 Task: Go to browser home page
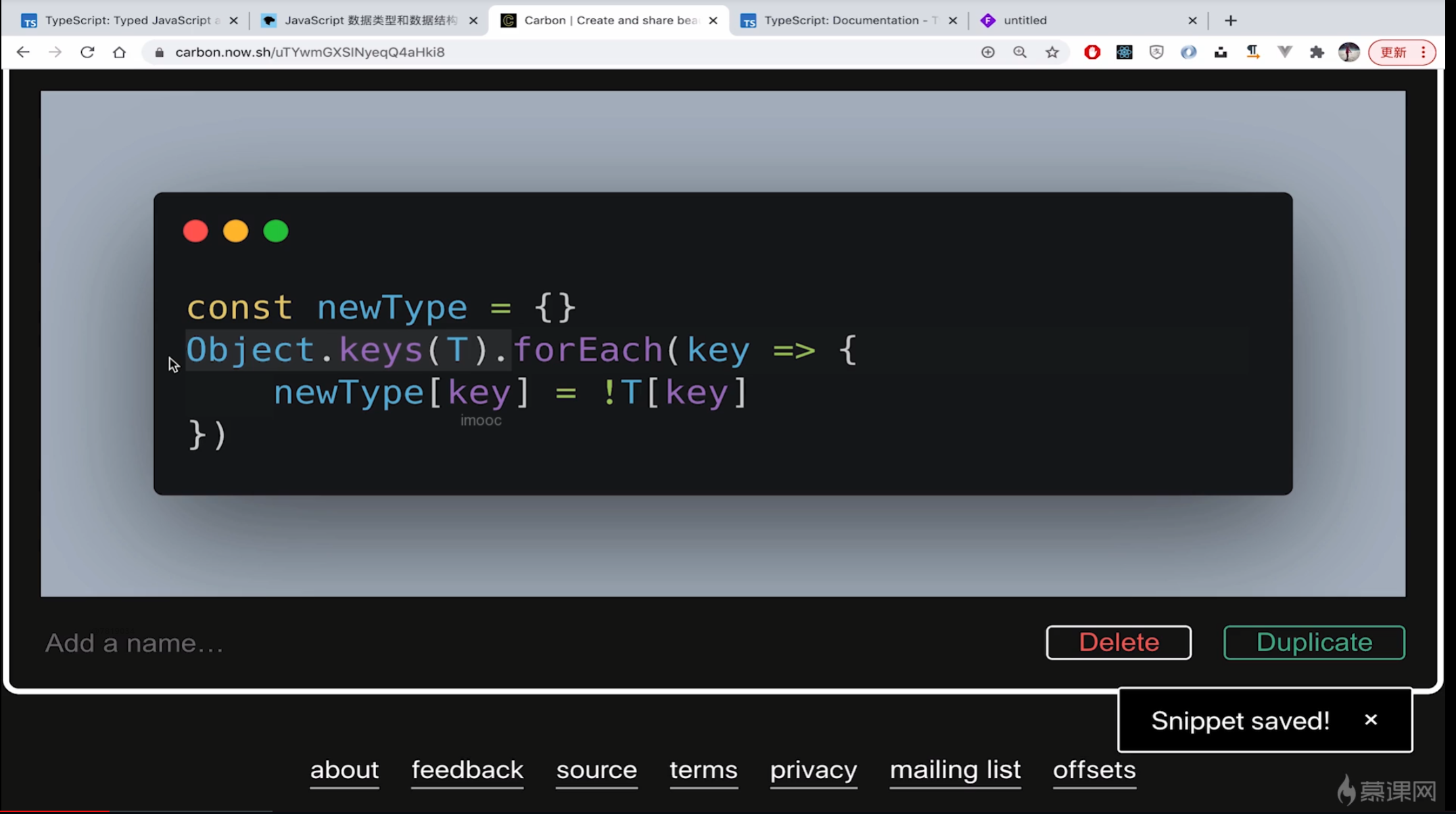pos(119,52)
